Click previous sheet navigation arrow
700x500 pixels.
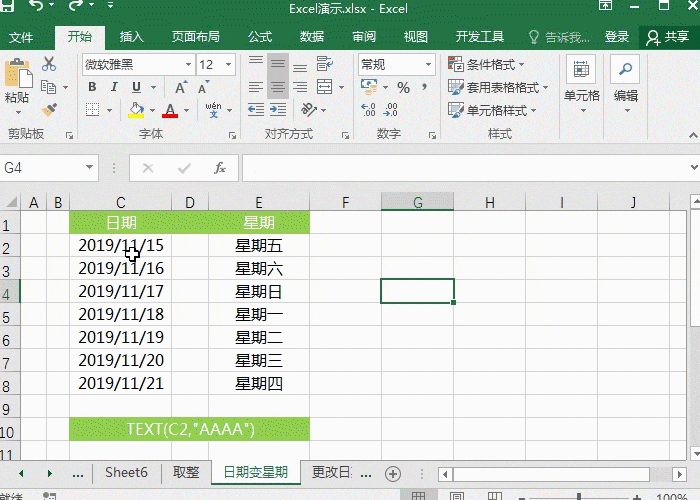(21, 473)
